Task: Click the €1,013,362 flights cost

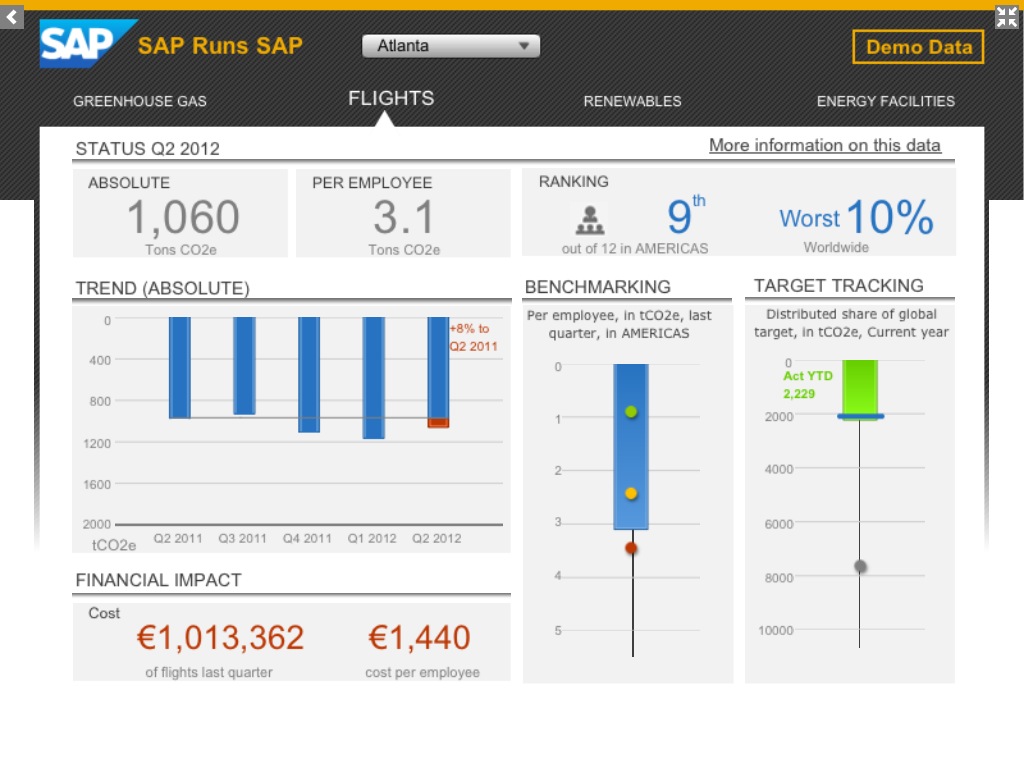Action: pyautogui.click(x=220, y=637)
